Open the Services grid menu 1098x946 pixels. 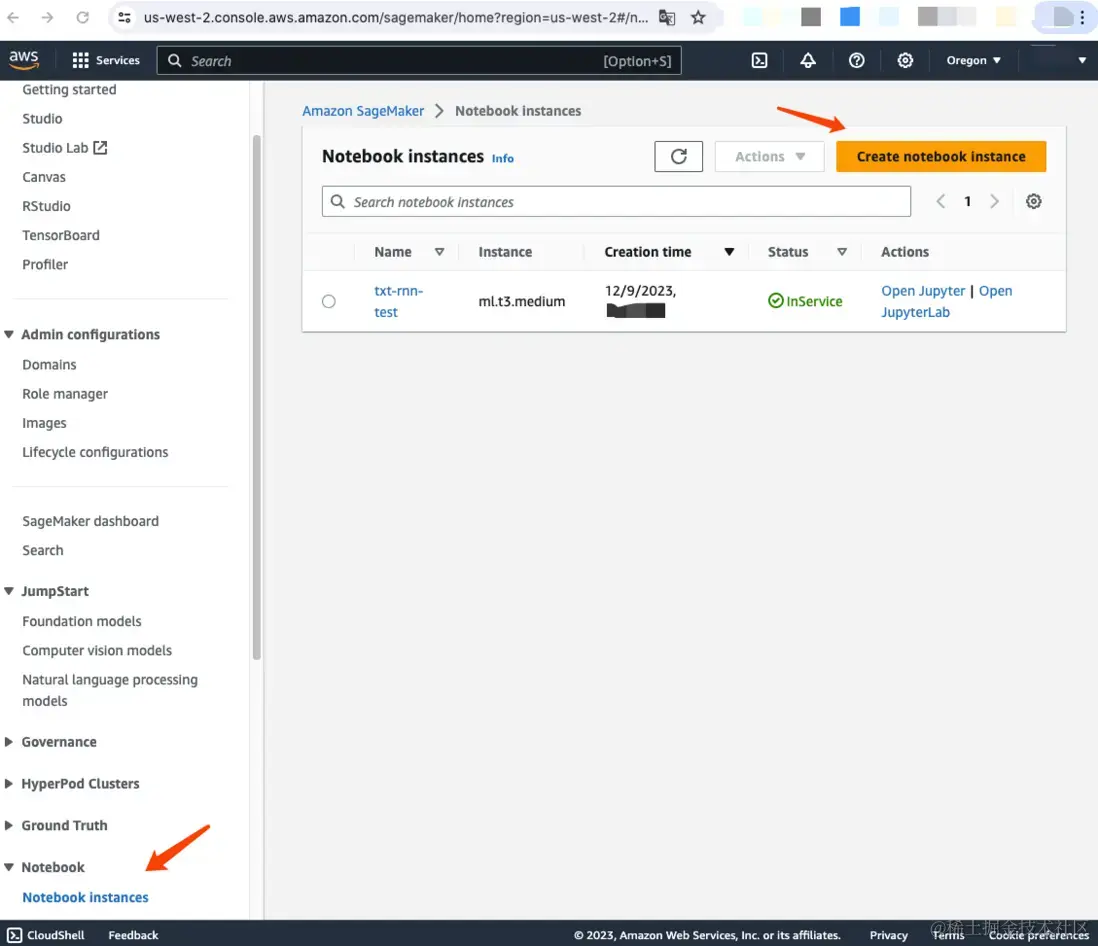click(x=106, y=60)
